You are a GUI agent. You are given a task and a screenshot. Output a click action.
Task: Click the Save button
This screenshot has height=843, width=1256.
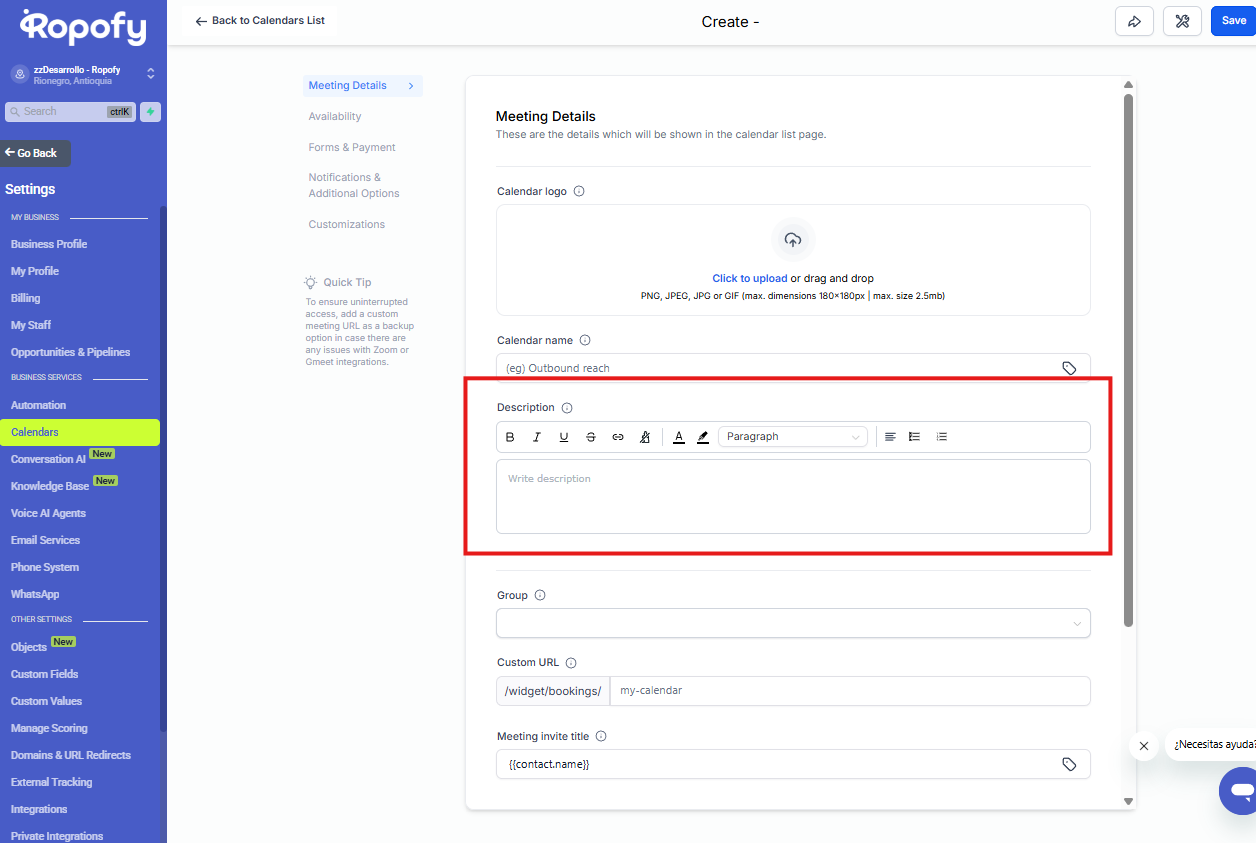tap(1233, 21)
